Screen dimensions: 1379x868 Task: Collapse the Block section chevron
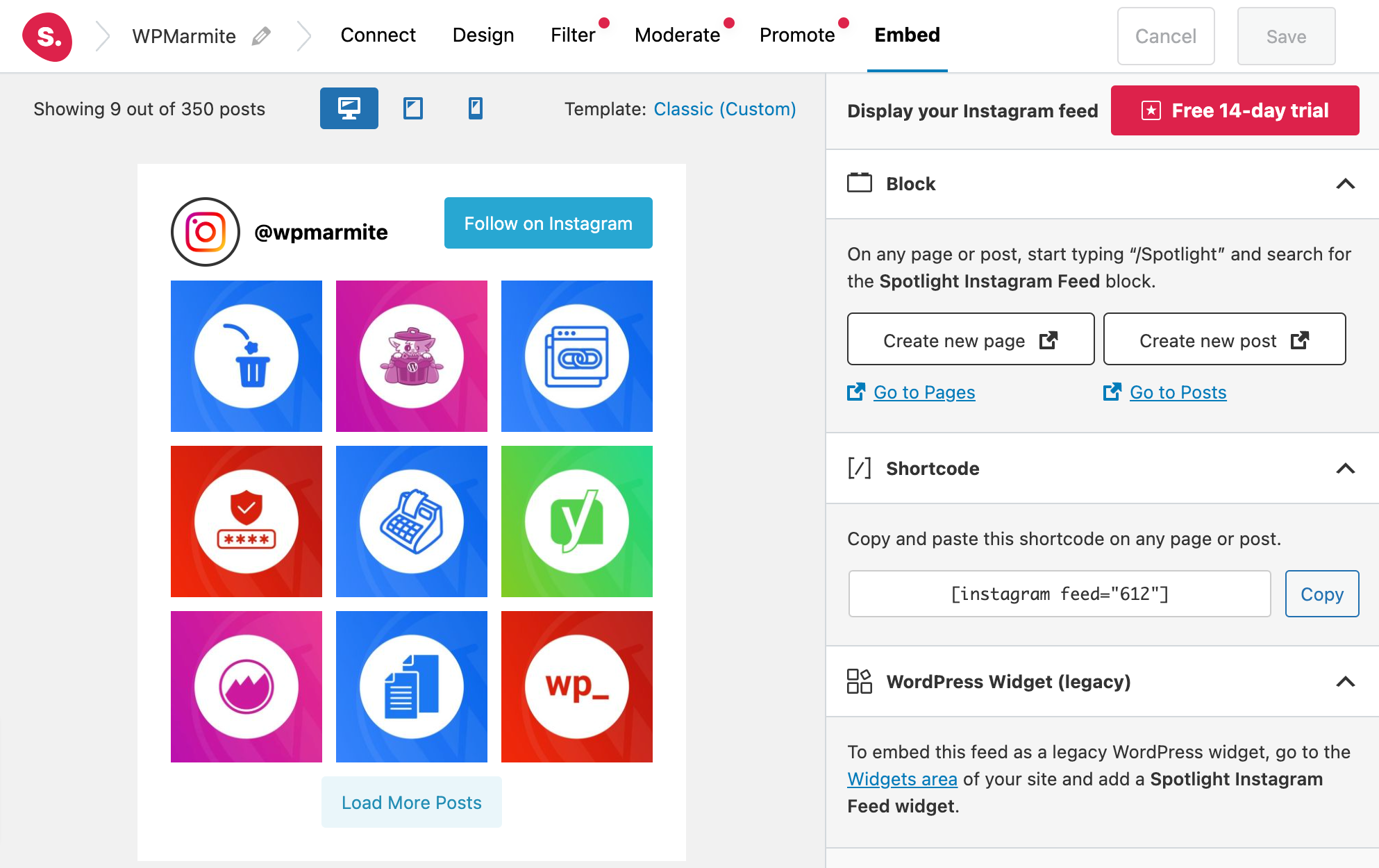(x=1346, y=184)
